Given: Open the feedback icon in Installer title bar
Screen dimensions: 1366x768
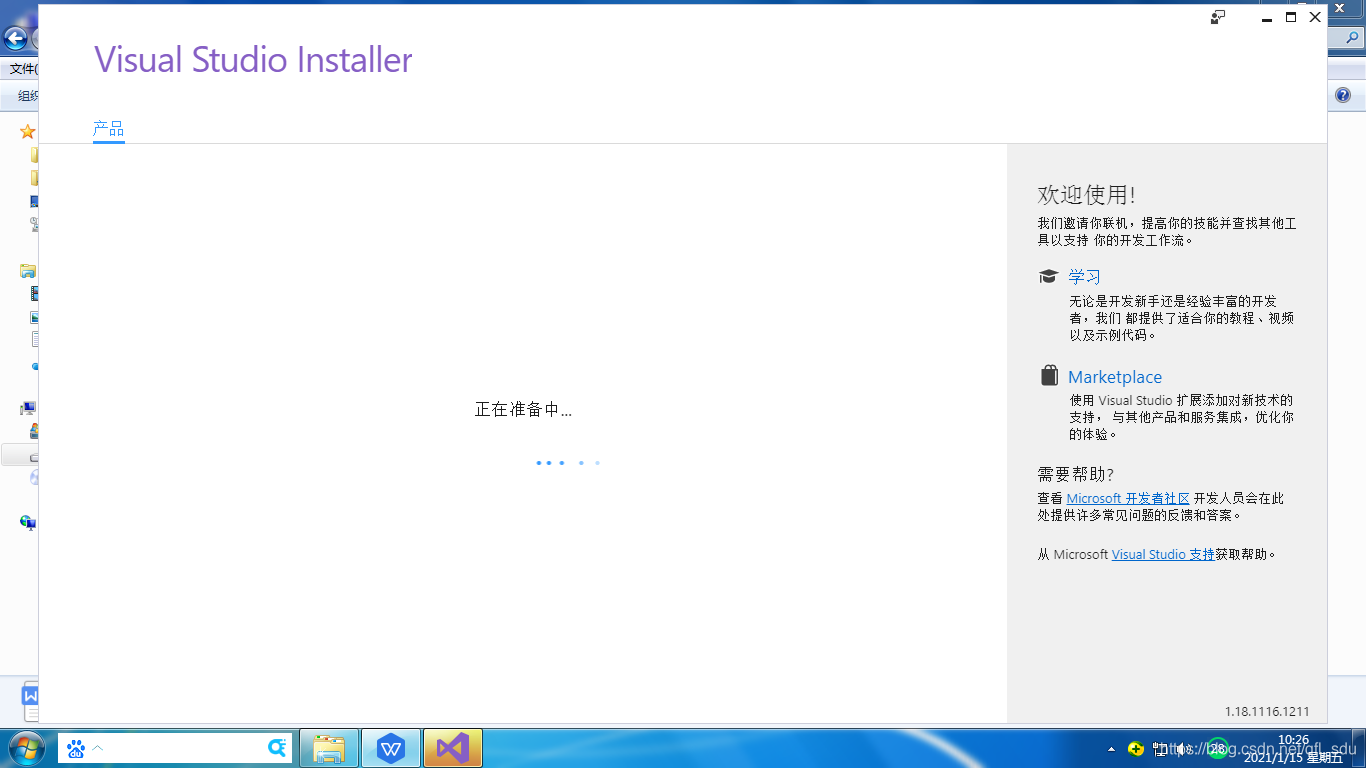Looking at the screenshot, I should pos(1218,17).
